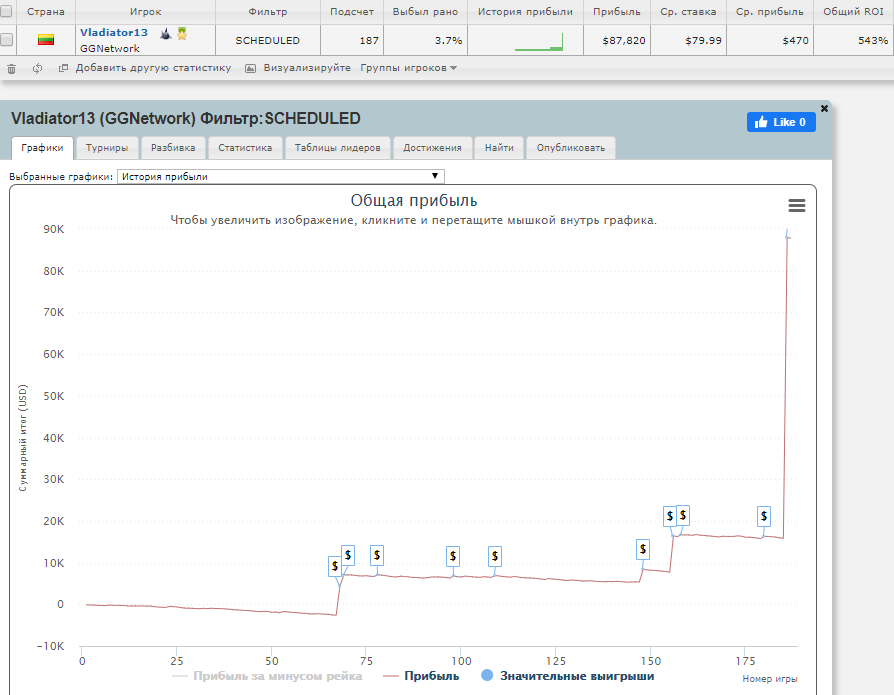This screenshot has height=695, width=894.
Task: Tick the checkbox in the Vladiator13 row
Action: coord(7,40)
